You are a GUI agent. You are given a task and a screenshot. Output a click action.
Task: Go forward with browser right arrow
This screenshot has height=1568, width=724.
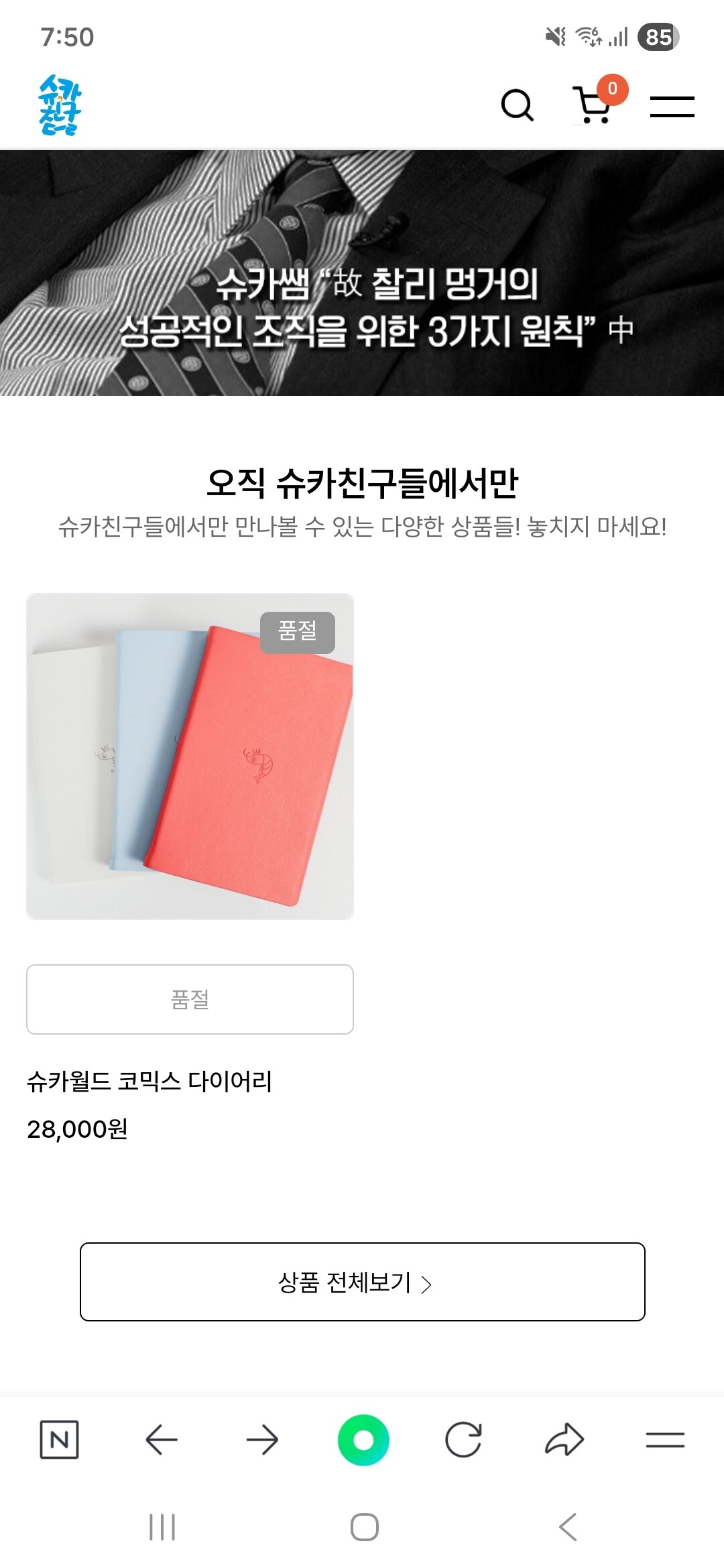click(x=262, y=1439)
